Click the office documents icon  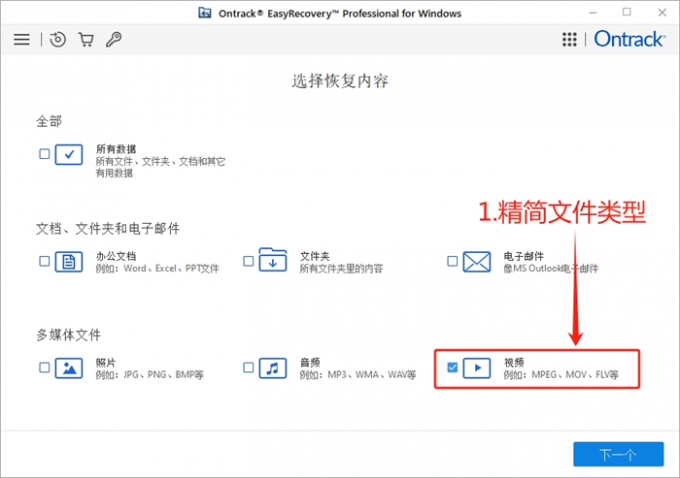(x=69, y=262)
